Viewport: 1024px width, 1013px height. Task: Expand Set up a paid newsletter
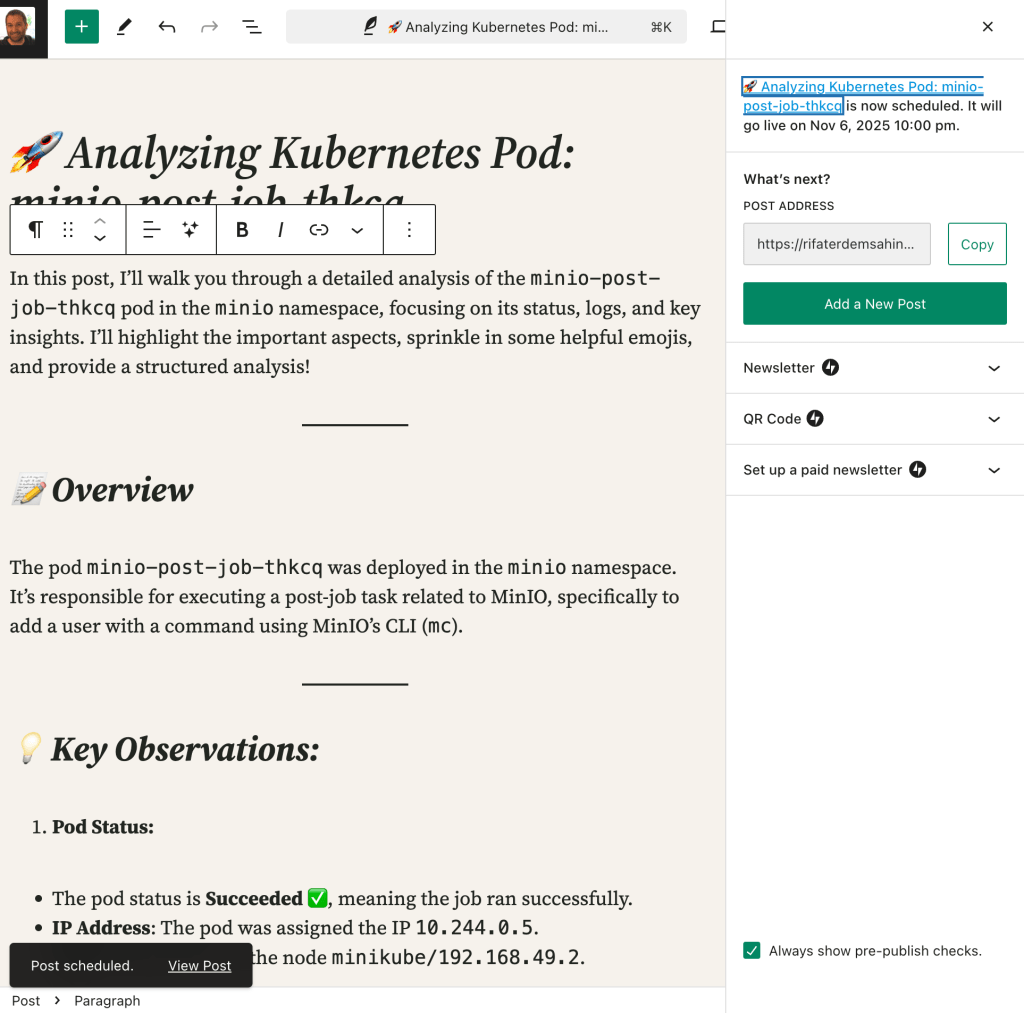click(874, 470)
